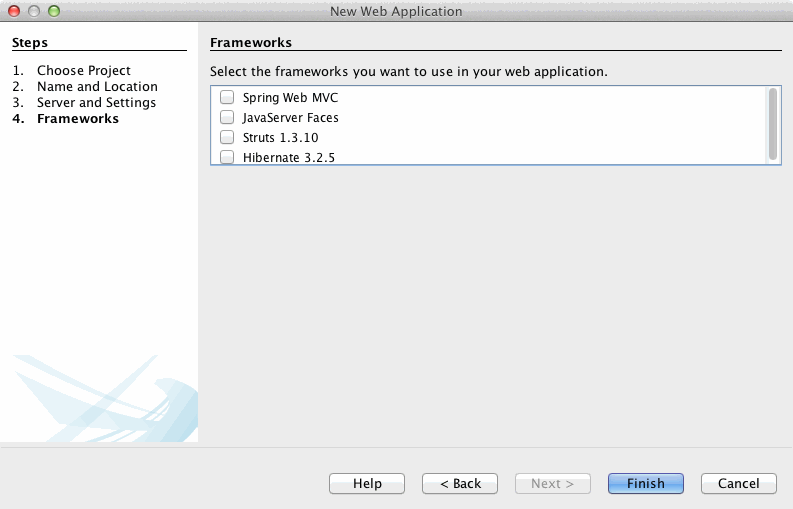Enable the Spring Web MVC checkbox
Viewport: 793px width, 509px height.
tap(227, 98)
